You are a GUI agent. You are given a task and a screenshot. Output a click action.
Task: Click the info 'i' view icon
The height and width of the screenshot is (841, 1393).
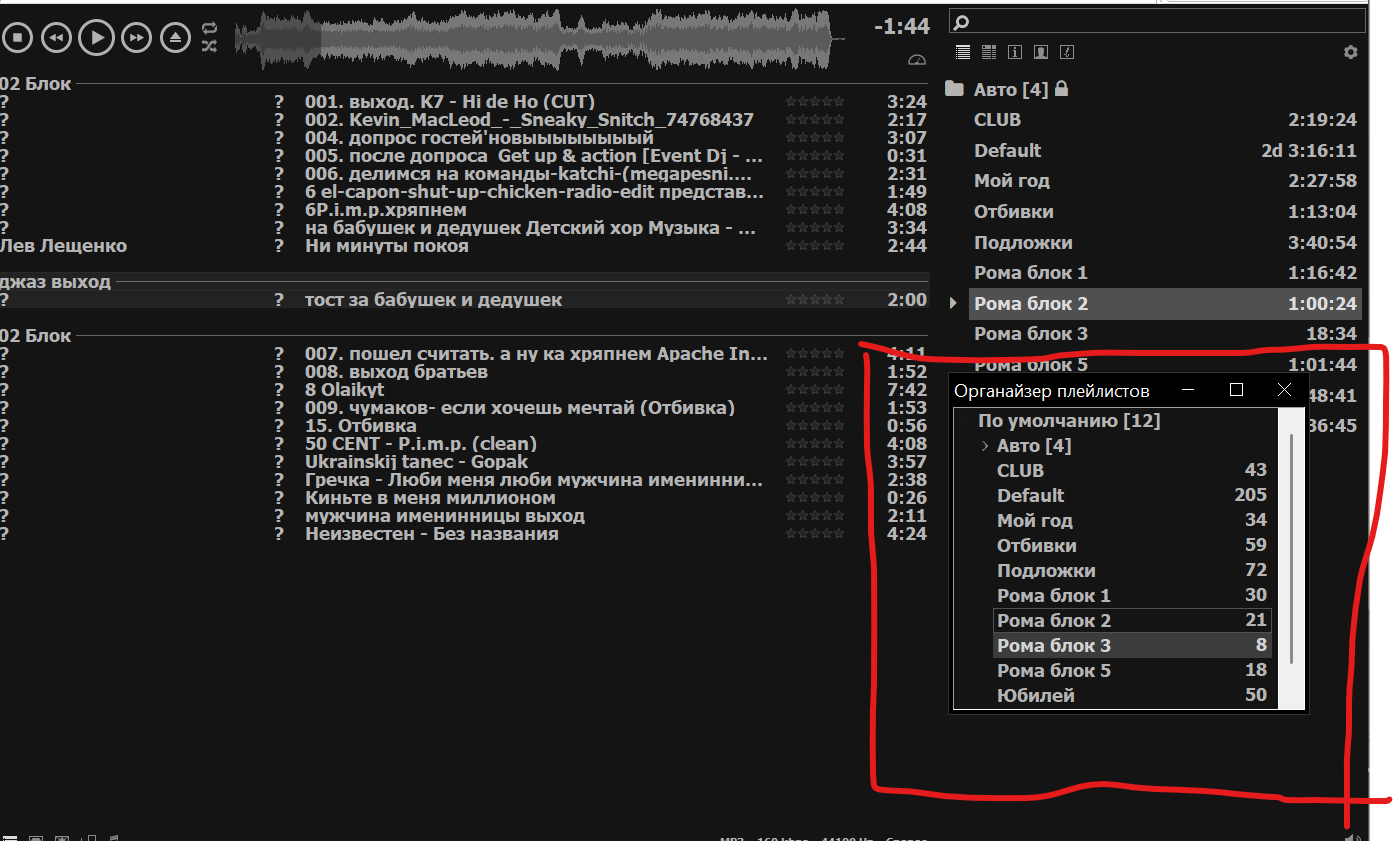(x=1015, y=52)
